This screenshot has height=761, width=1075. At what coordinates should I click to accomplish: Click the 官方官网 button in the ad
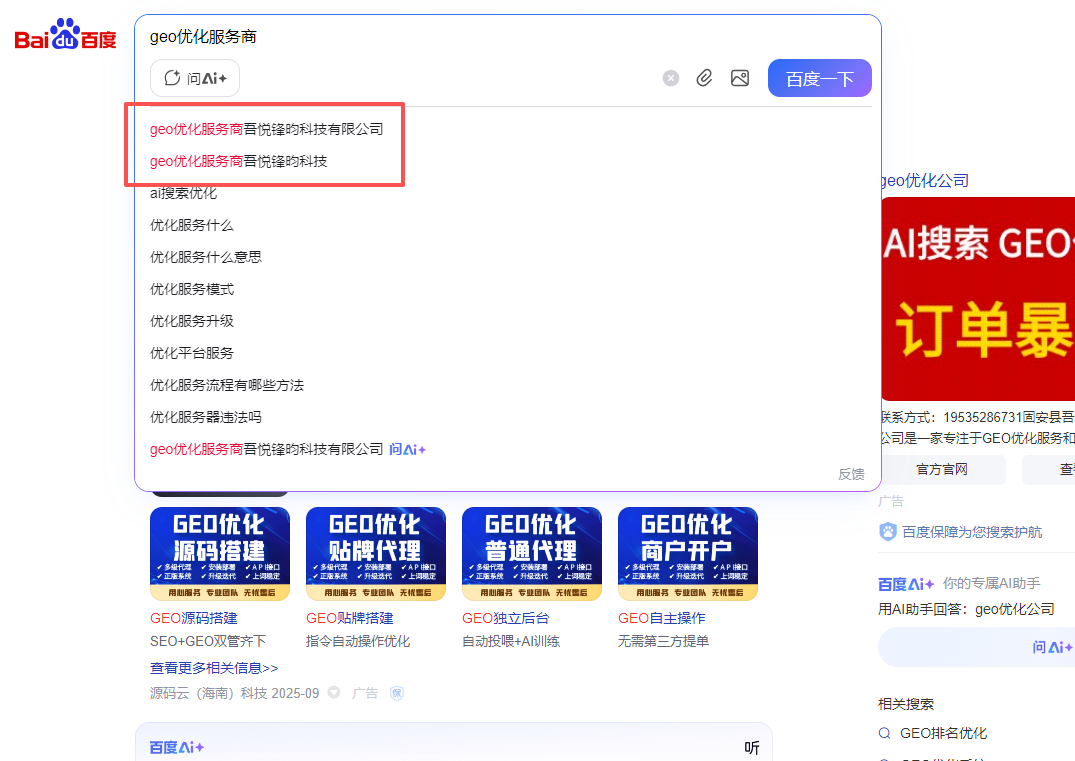[942, 470]
